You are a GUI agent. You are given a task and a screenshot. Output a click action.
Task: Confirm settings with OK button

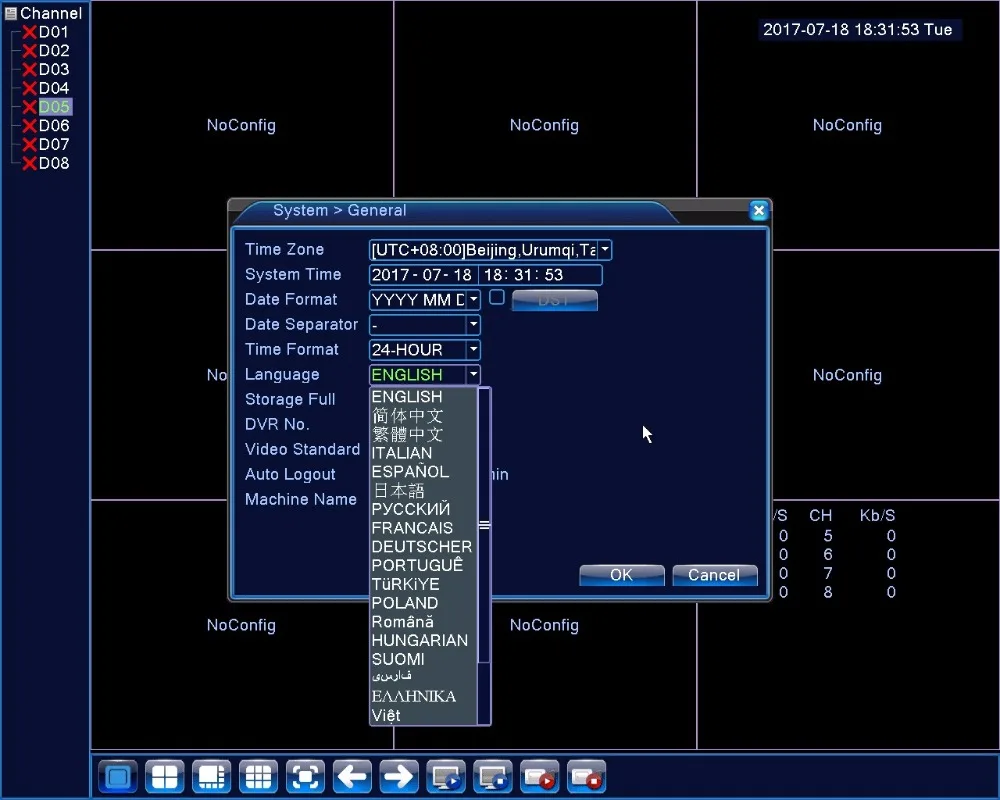point(622,575)
